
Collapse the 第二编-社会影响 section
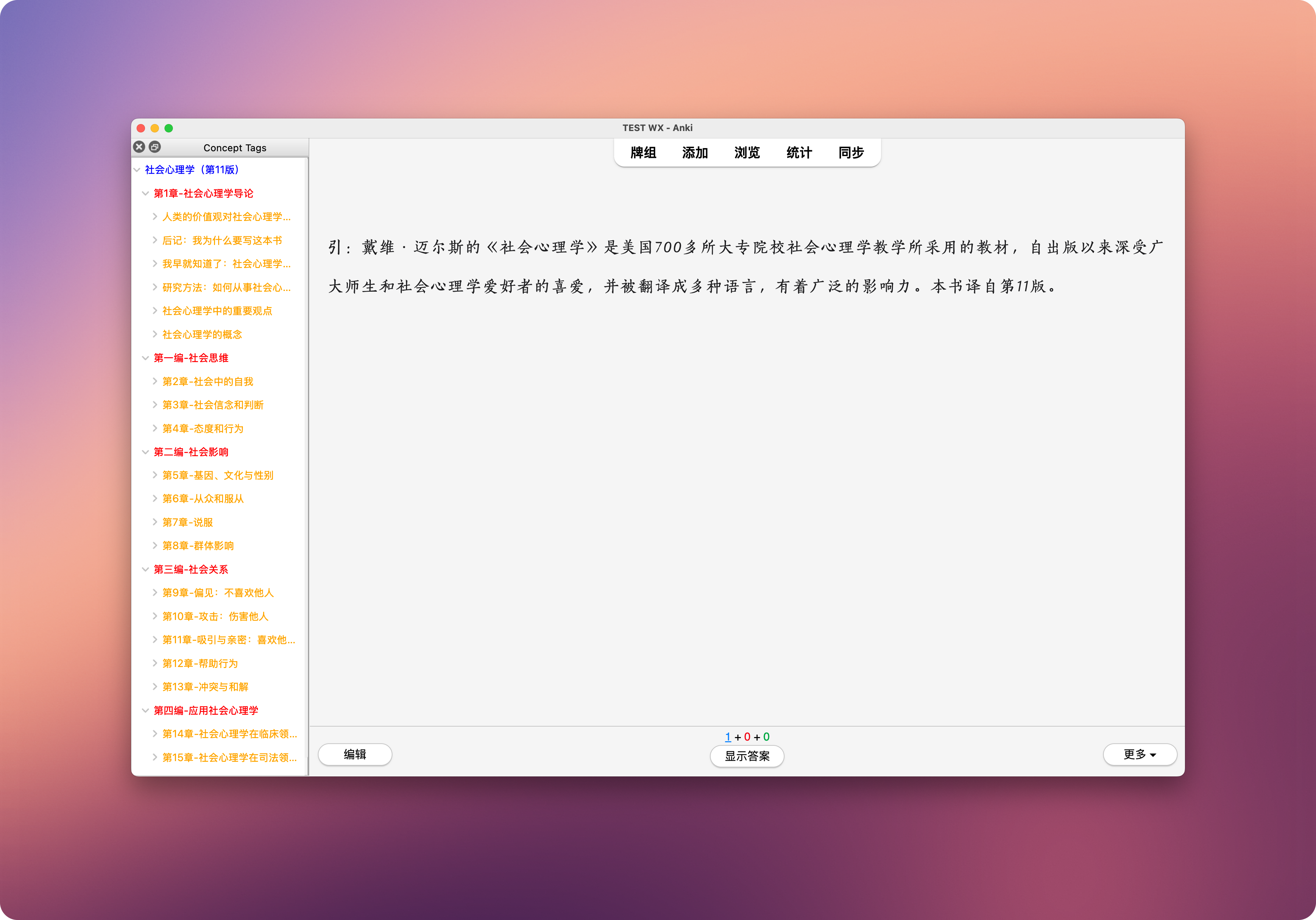pyautogui.click(x=146, y=452)
